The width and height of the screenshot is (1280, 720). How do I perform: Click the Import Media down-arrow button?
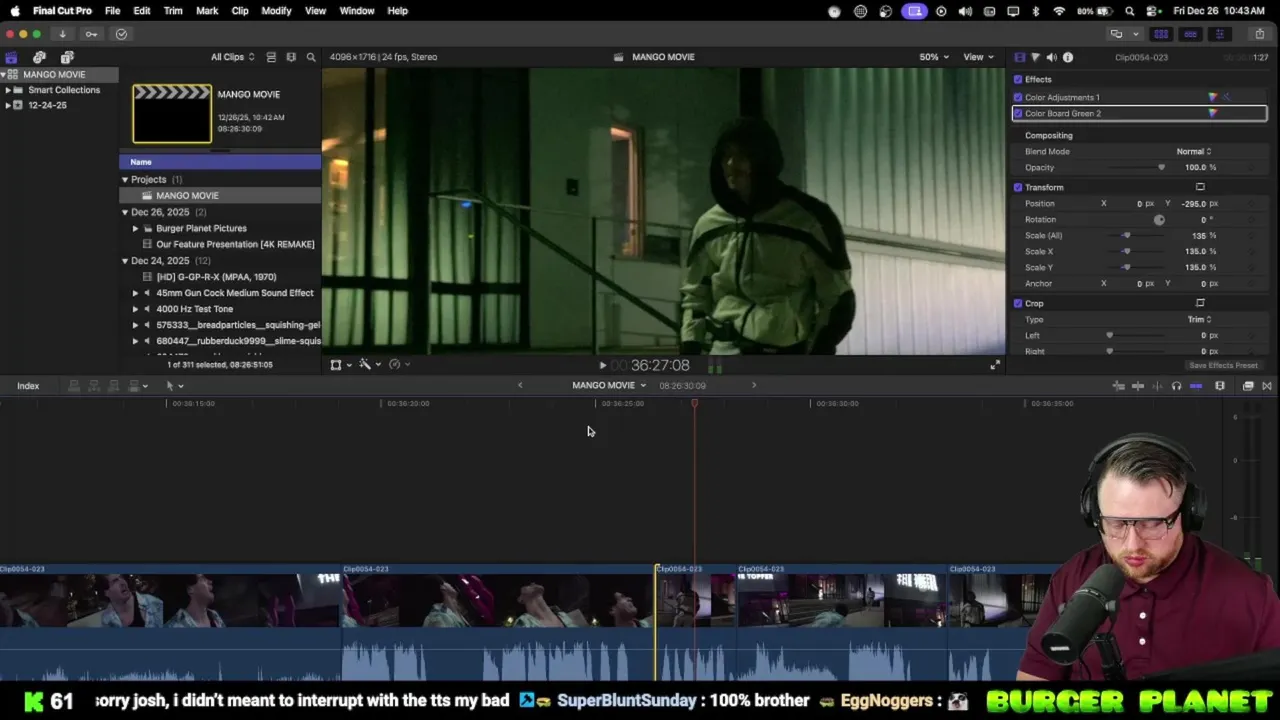pos(62,34)
